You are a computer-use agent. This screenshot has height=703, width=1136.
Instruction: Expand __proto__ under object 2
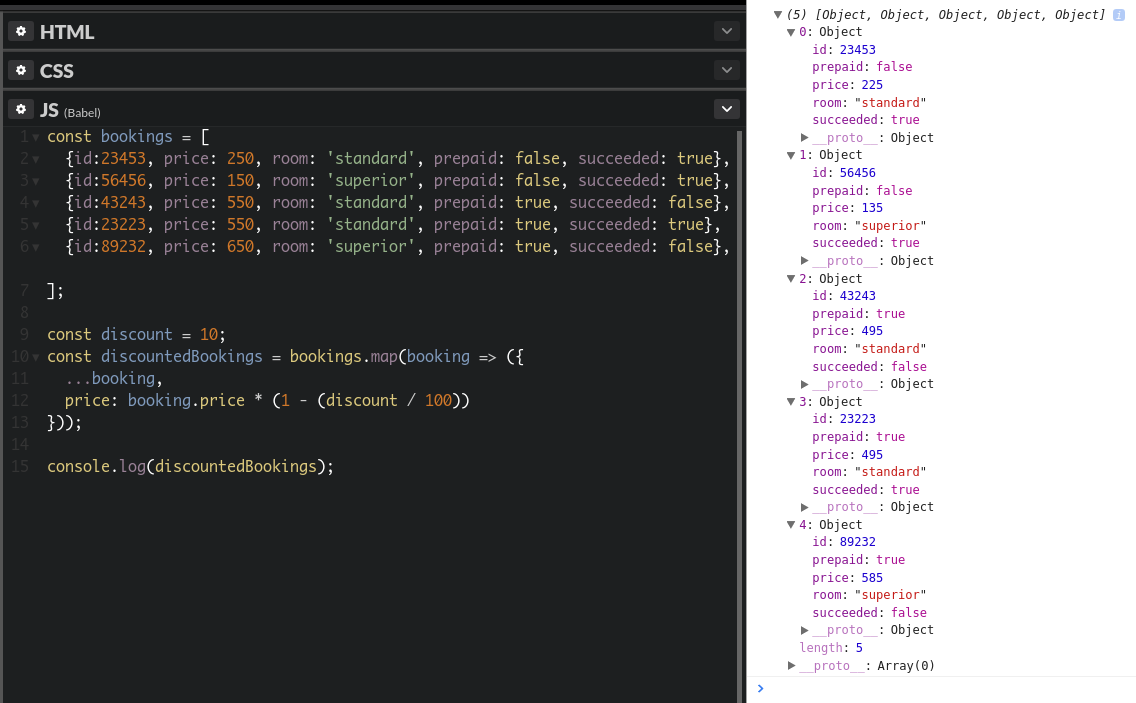coord(804,383)
